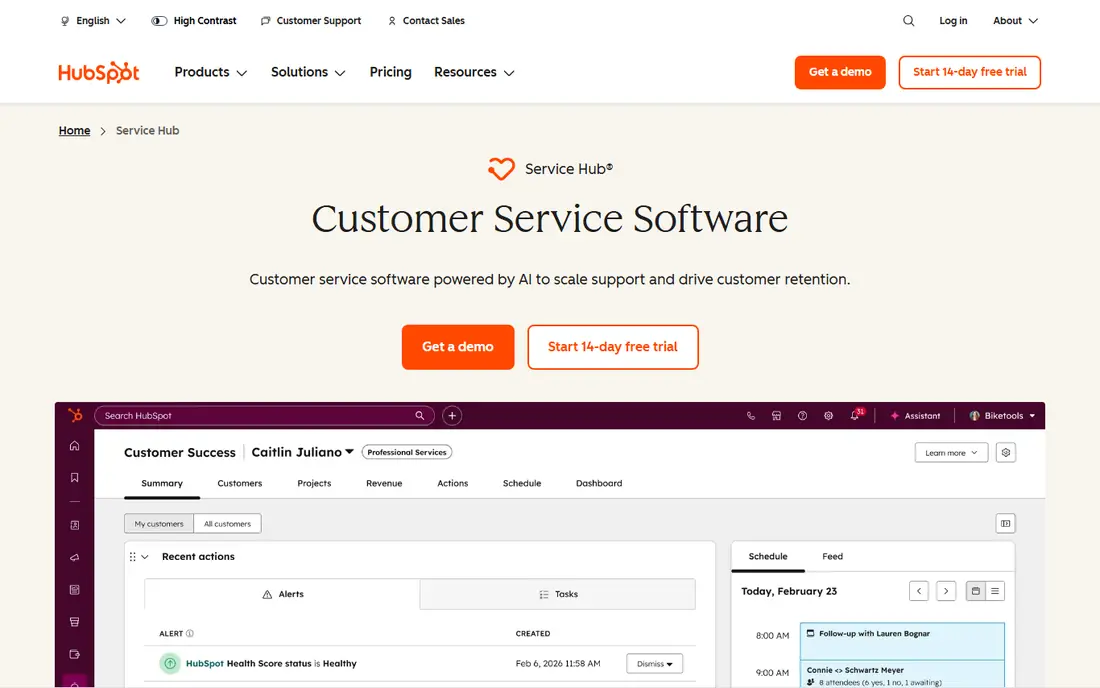The width and height of the screenshot is (1100, 688).
Task: Switch to the Summary tab
Action: [x=162, y=483]
